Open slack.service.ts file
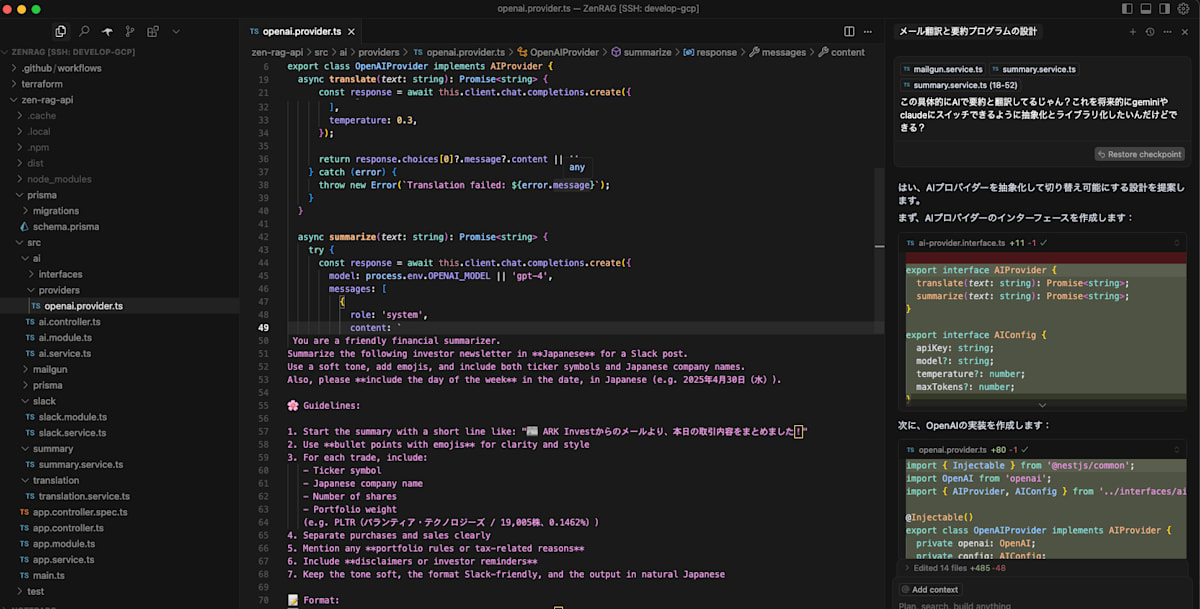Viewport: 1200px width, 609px height. point(72,432)
